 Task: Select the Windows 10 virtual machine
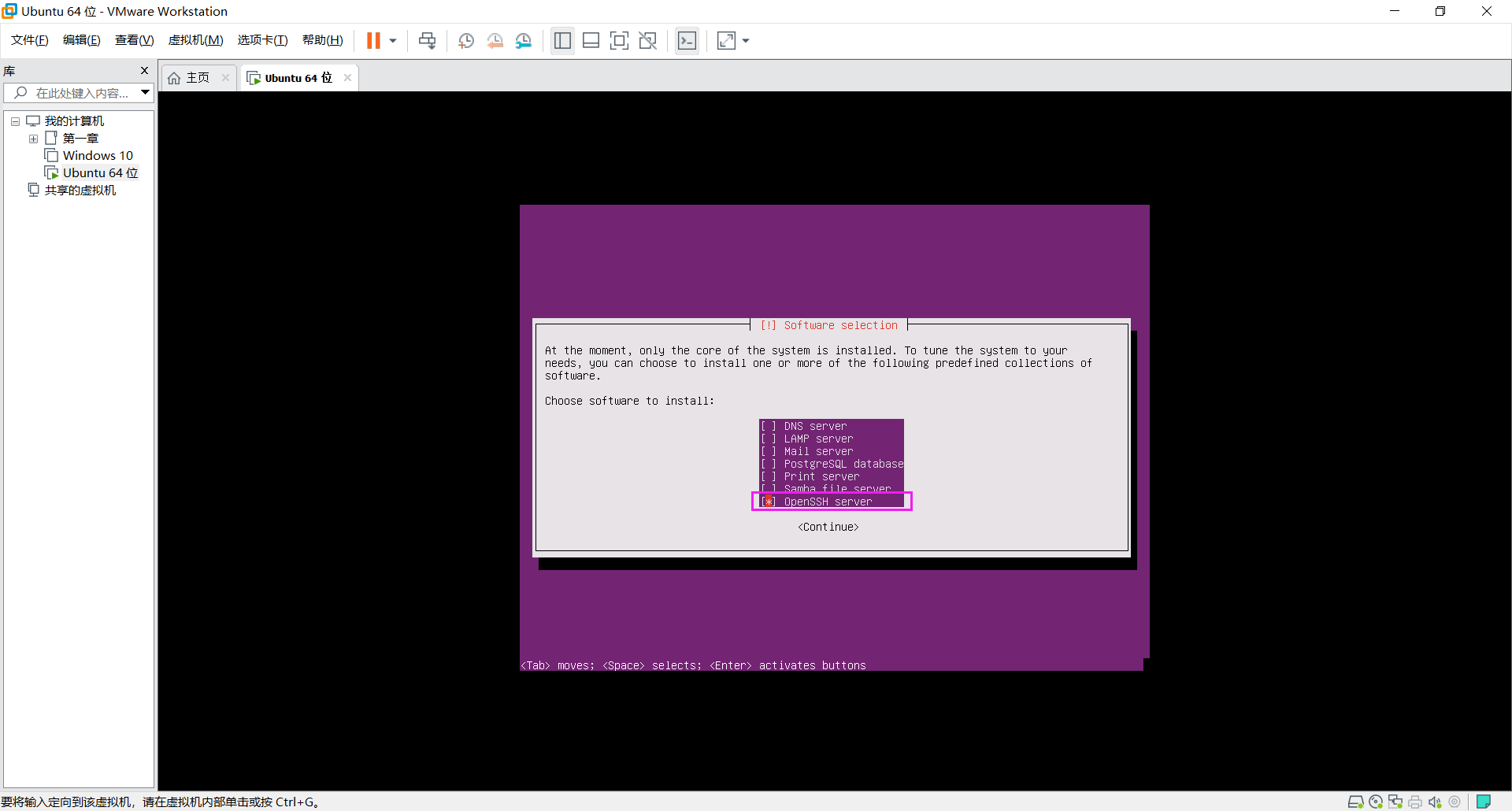pos(98,156)
